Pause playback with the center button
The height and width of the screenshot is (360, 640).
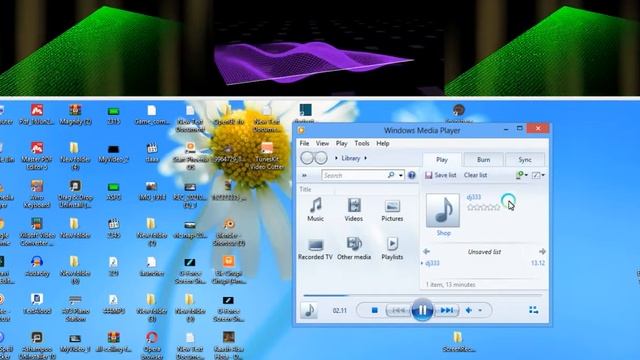[x=422, y=310]
